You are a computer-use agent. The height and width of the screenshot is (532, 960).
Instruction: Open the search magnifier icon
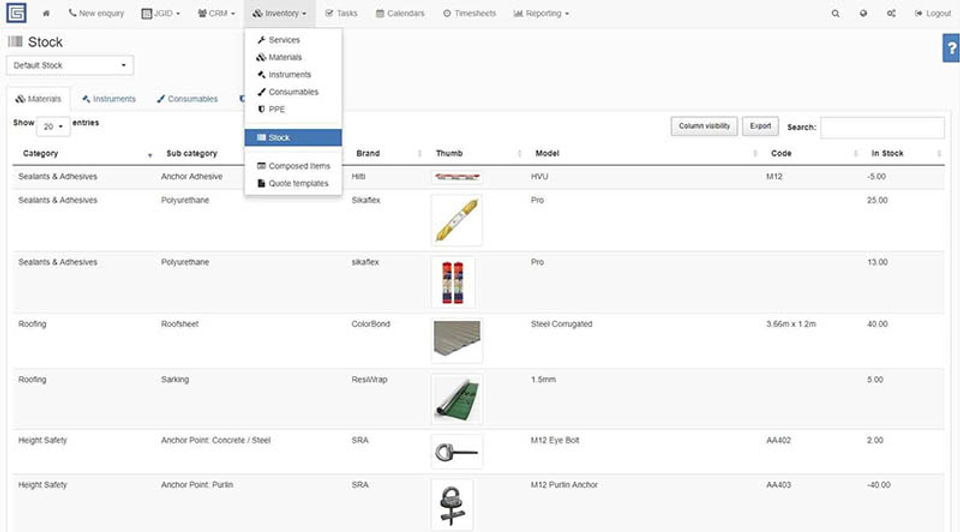point(835,13)
